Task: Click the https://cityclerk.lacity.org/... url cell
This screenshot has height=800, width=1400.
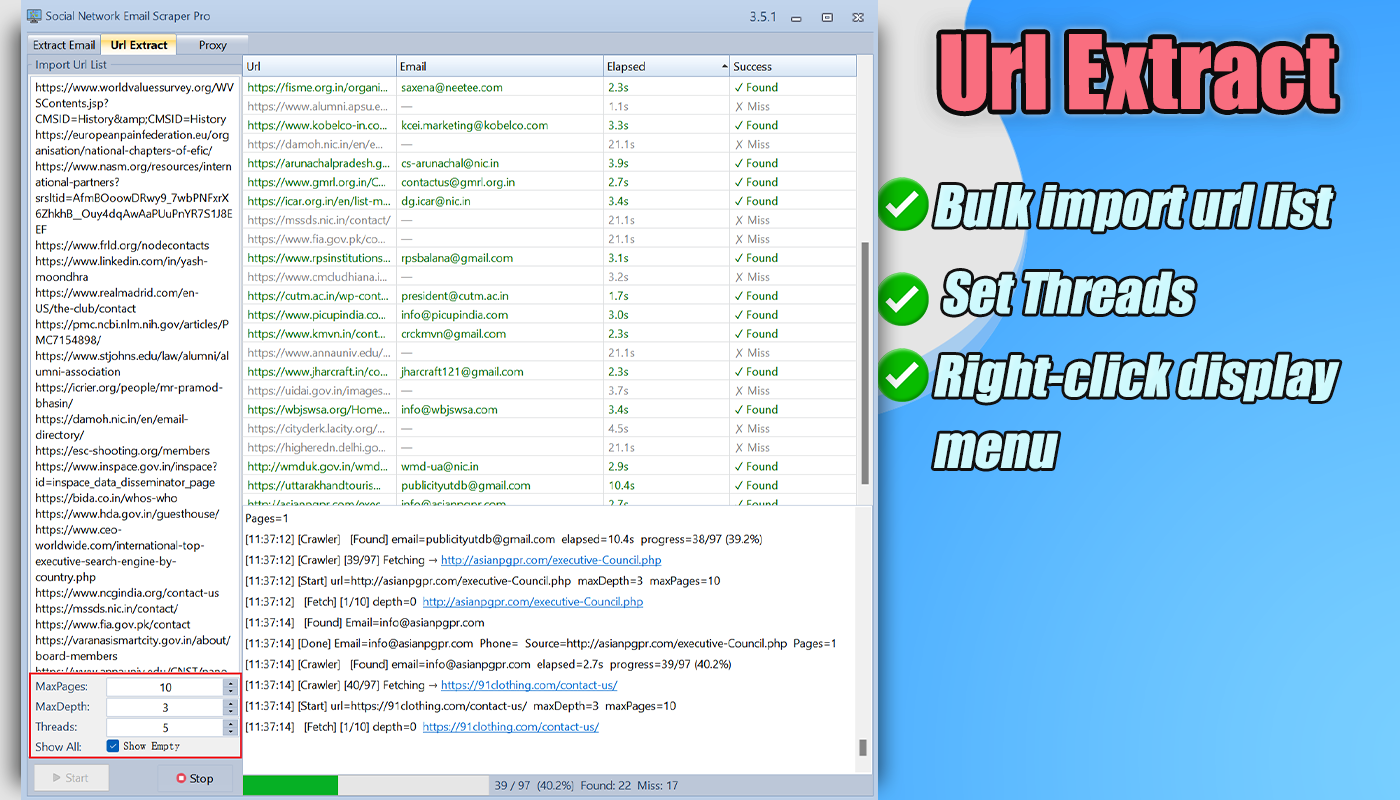Action: pos(319,429)
